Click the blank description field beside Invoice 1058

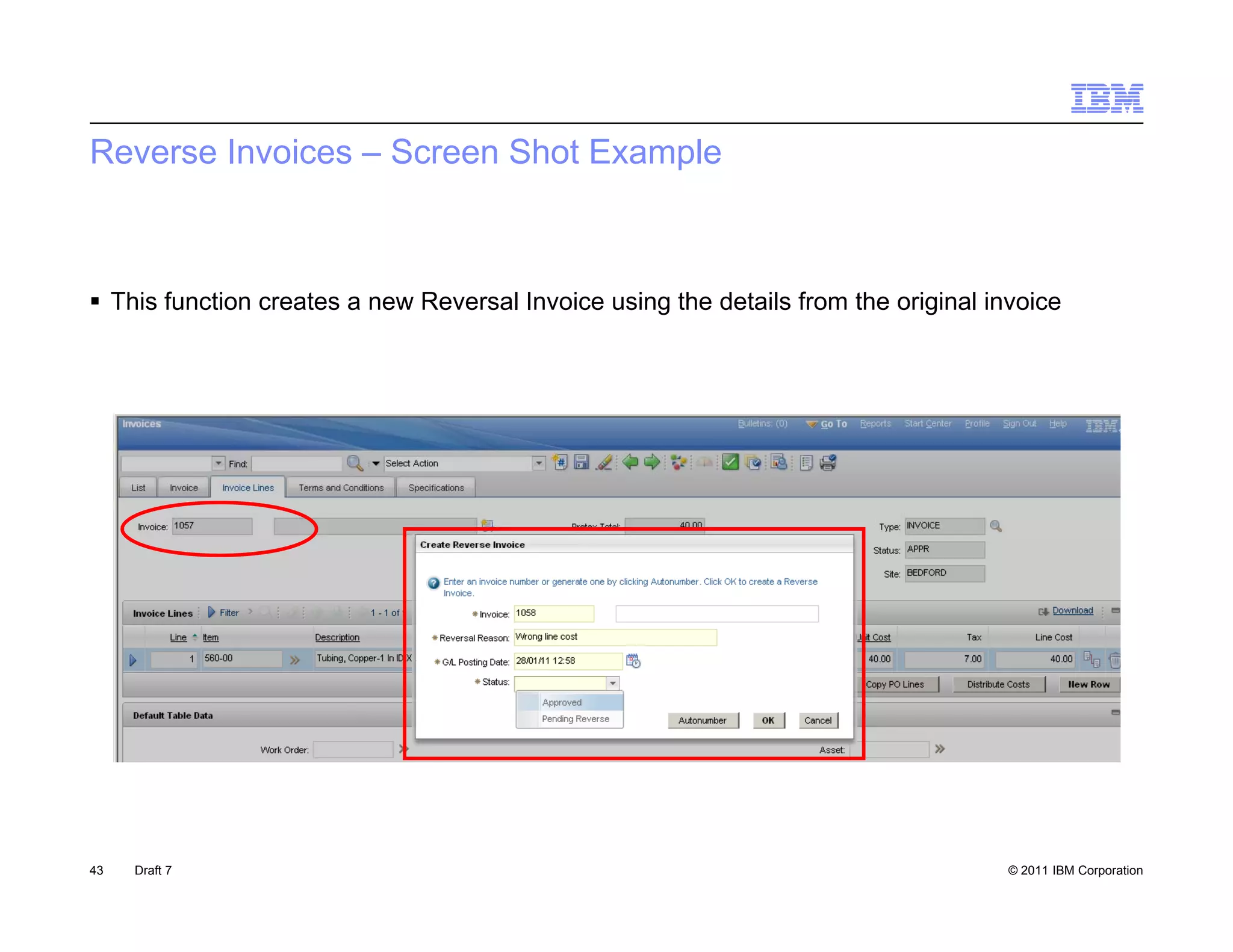(x=717, y=613)
